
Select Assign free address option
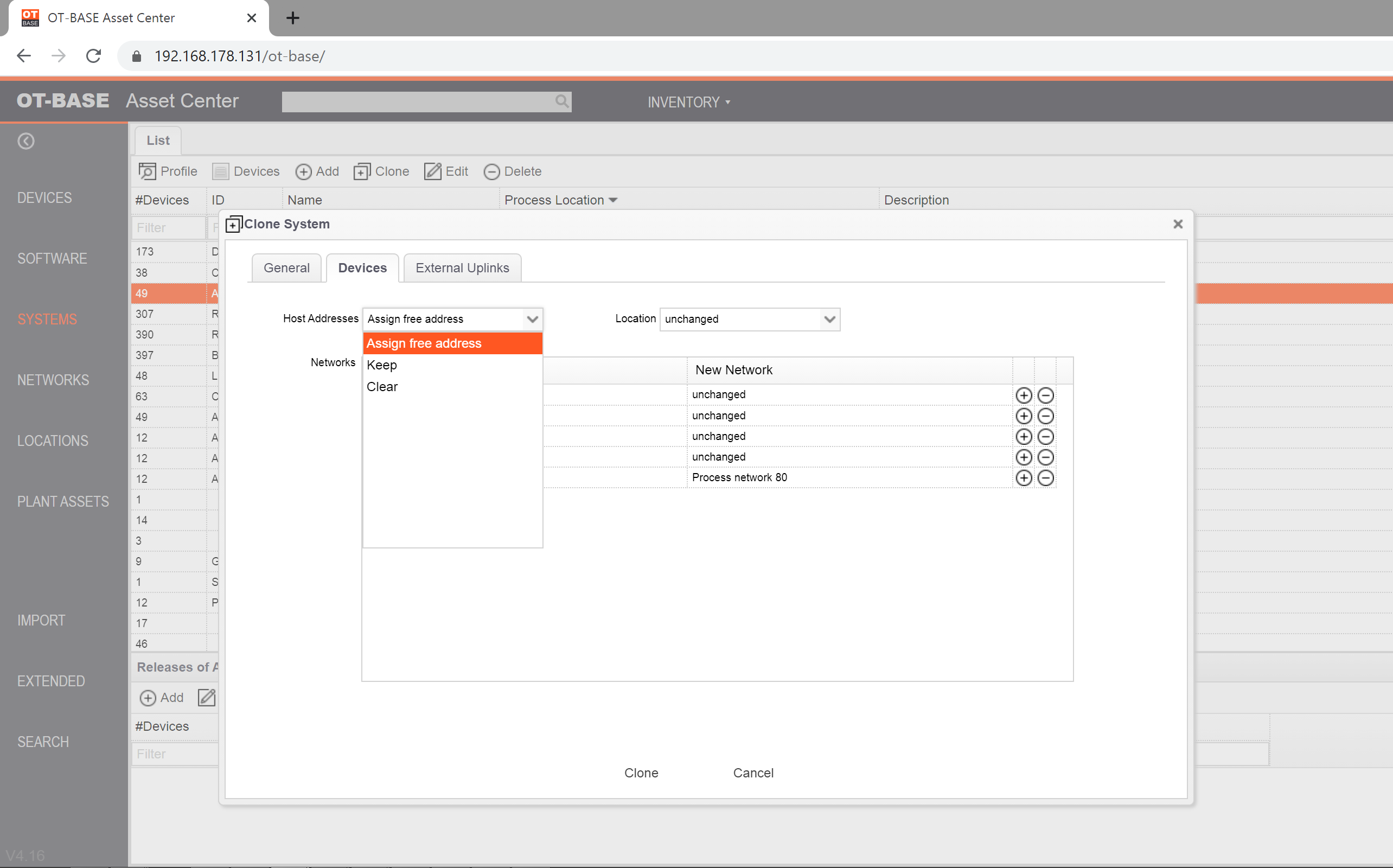pyautogui.click(x=452, y=343)
